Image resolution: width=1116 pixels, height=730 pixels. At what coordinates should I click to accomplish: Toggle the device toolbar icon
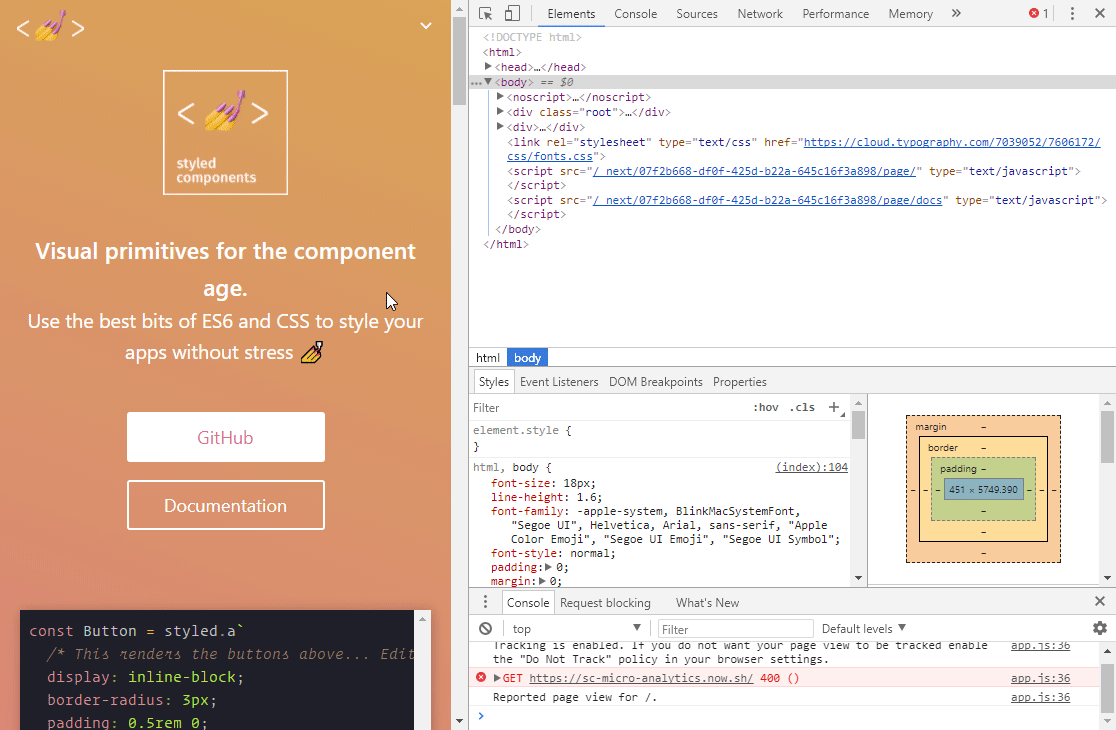[512, 14]
